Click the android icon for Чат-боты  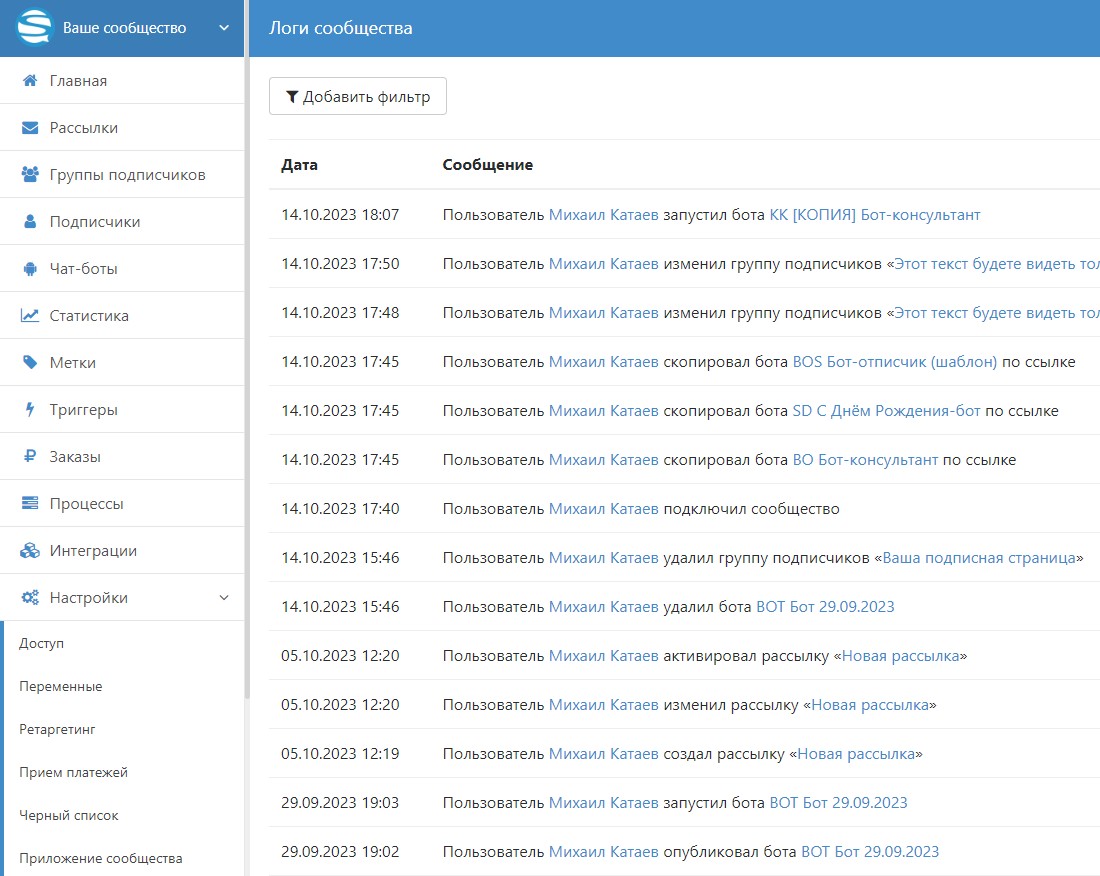tap(30, 269)
